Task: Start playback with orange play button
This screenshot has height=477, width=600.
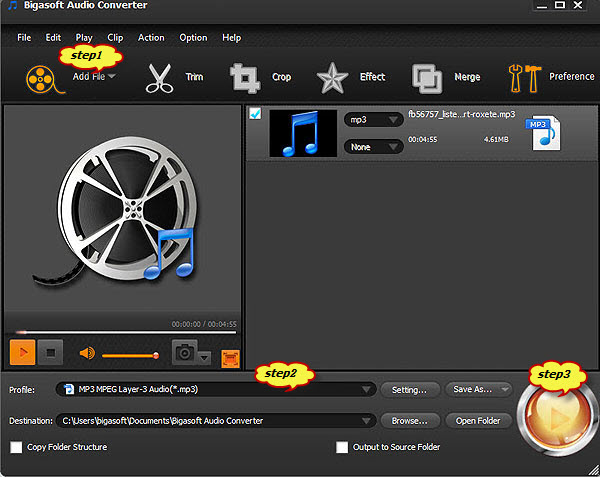Action: [x=23, y=352]
